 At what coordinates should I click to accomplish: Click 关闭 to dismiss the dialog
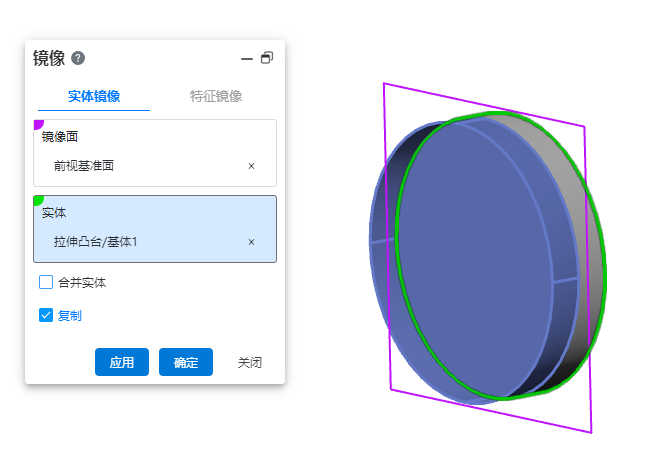(249, 362)
